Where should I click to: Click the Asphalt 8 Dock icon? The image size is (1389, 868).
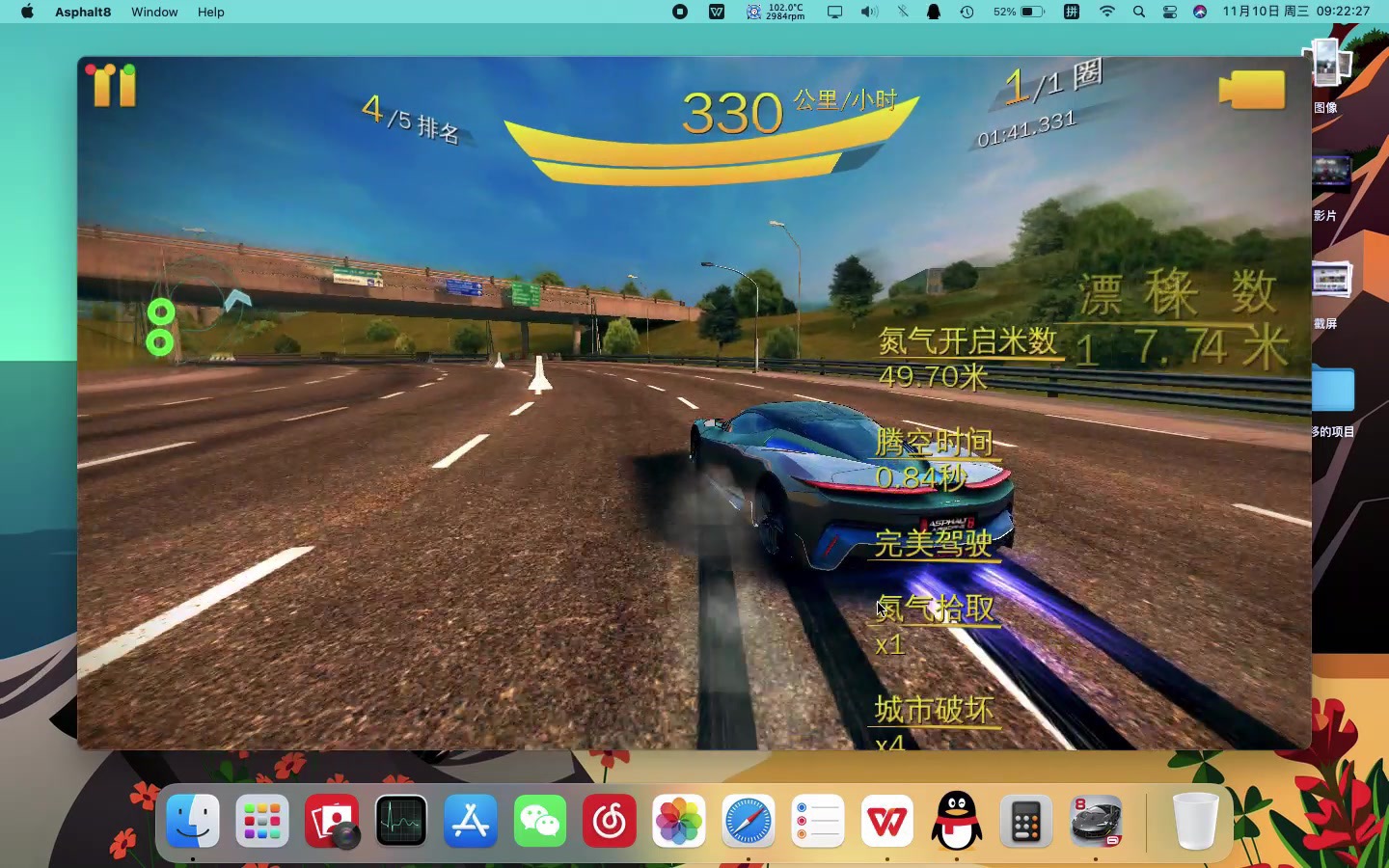tap(1096, 822)
